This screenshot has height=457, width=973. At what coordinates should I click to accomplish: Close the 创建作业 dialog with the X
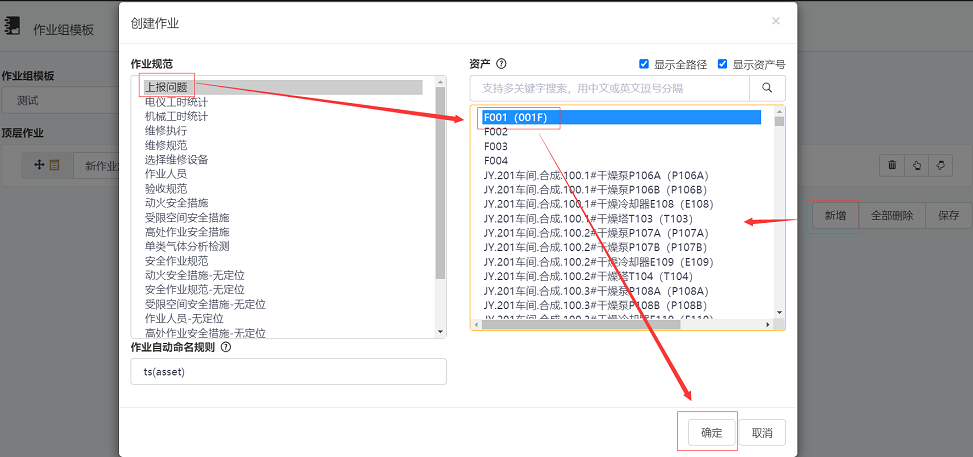[x=776, y=21]
